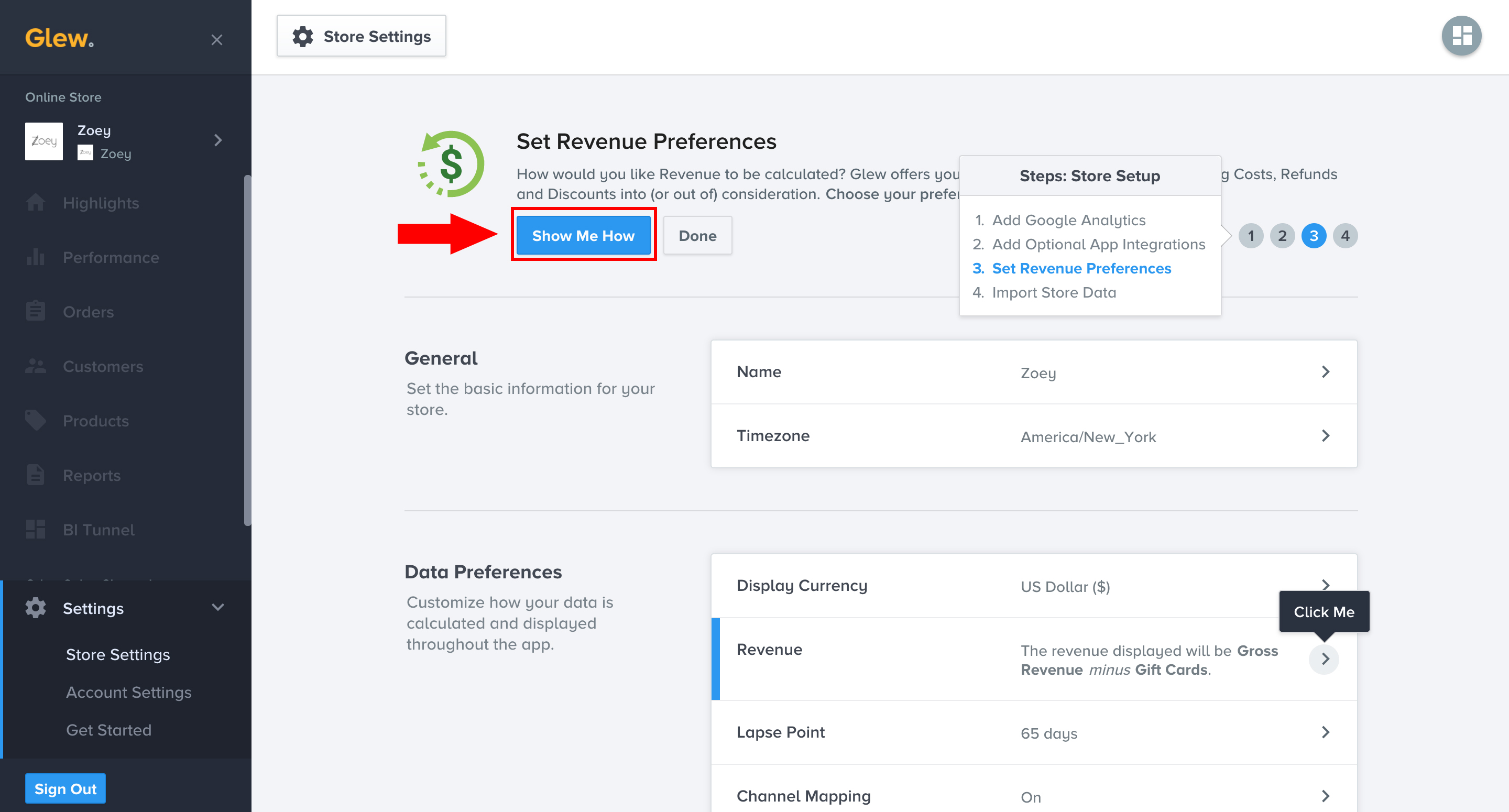Close the sidebar with X icon

[x=217, y=40]
